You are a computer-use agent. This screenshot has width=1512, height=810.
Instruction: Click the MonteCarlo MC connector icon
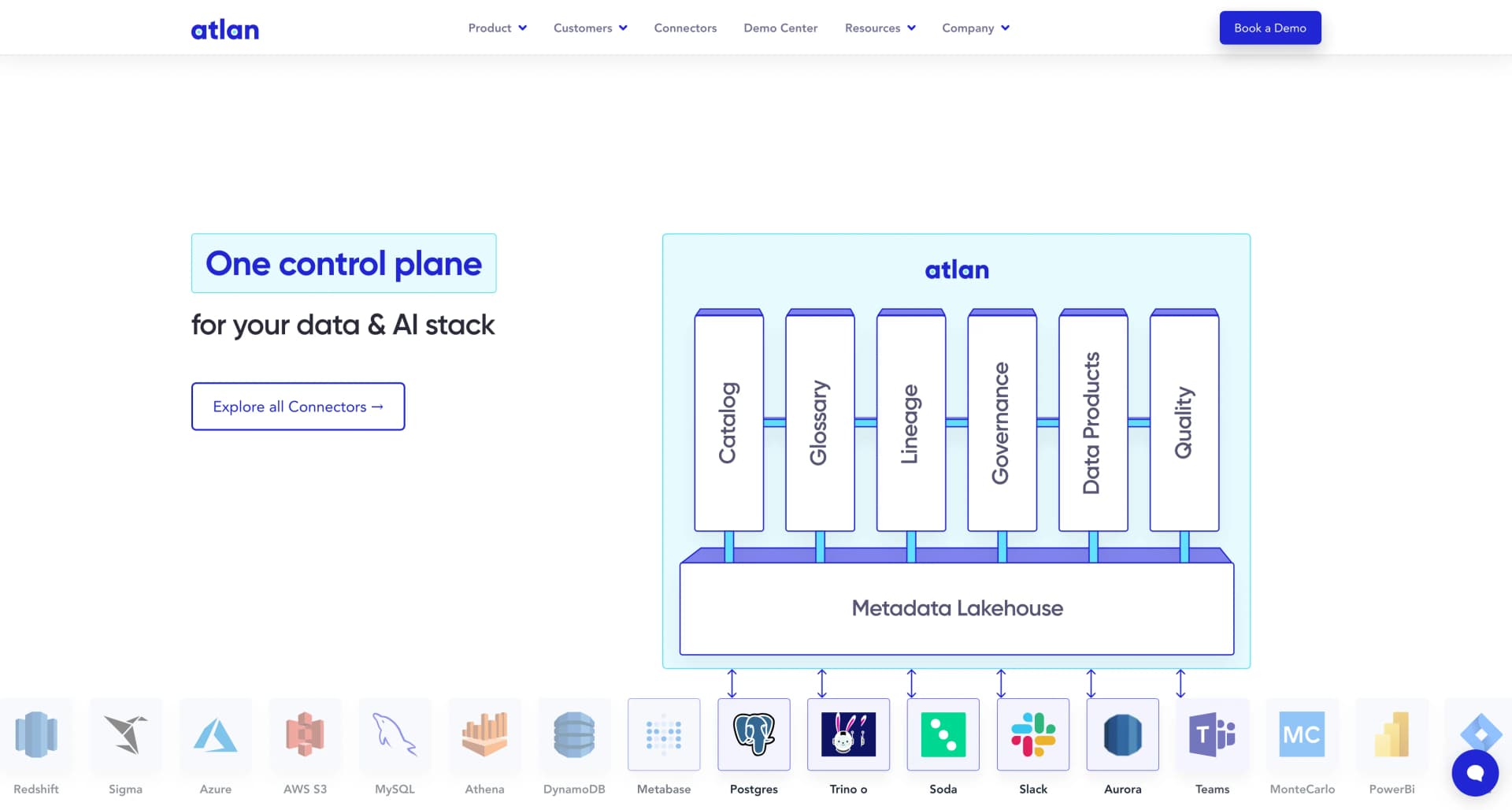pyautogui.click(x=1302, y=734)
